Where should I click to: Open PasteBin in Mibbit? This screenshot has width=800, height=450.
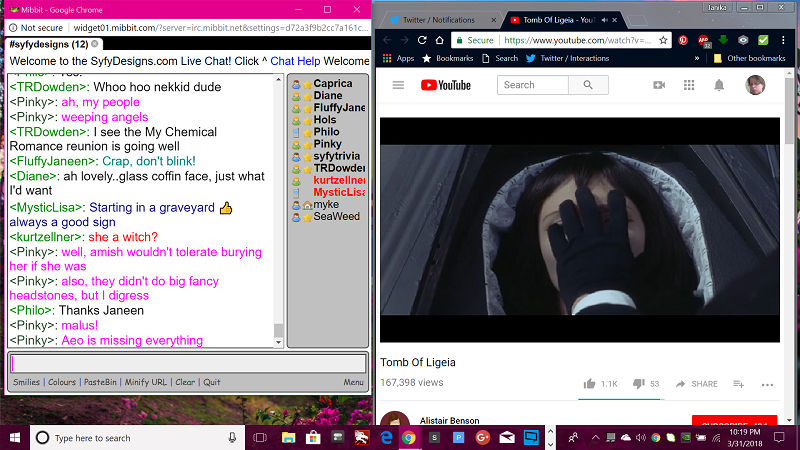tap(100, 382)
